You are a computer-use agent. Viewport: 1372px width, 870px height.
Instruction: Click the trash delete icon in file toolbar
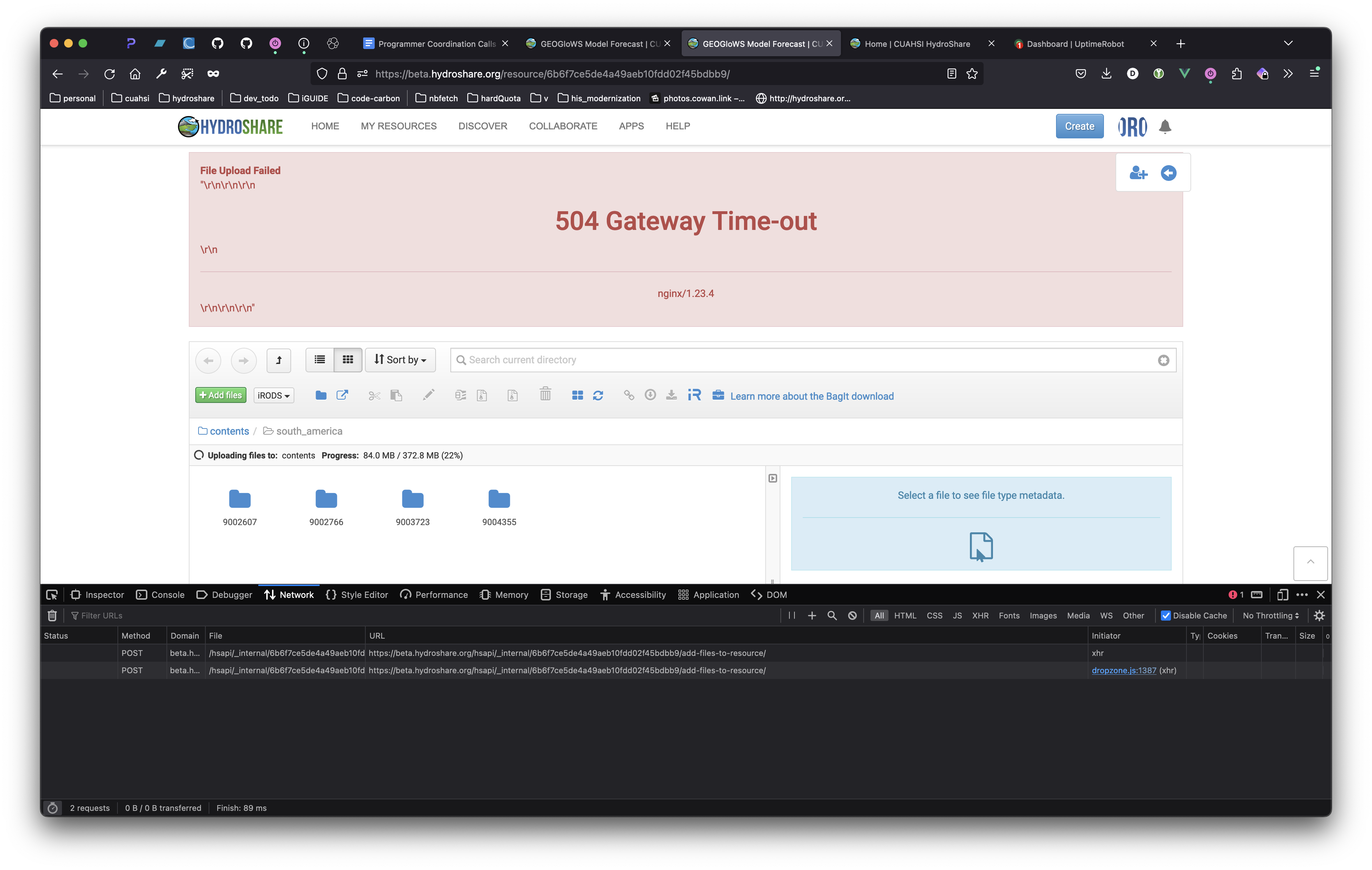(x=545, y=395)
